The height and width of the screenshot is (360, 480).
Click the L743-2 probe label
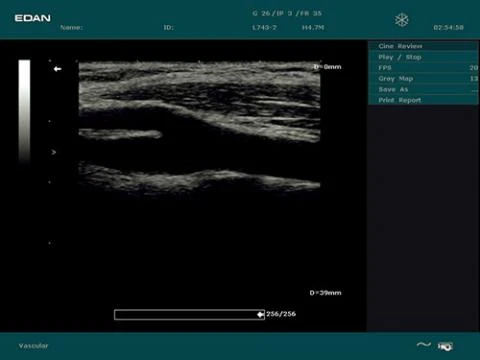(x=264, y=27)
